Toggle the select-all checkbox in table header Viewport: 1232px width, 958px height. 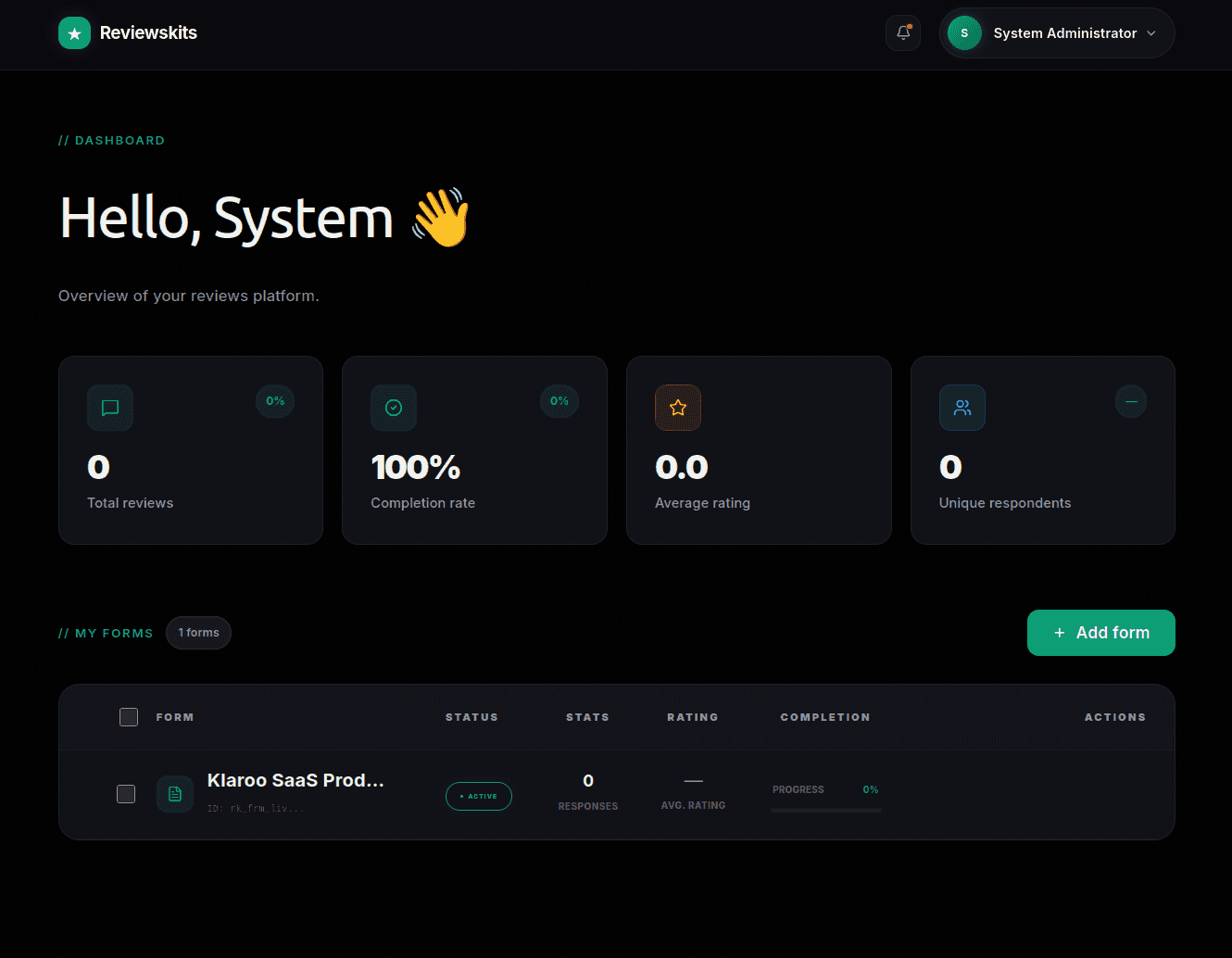pyautogui.click(x=129, y=717)
